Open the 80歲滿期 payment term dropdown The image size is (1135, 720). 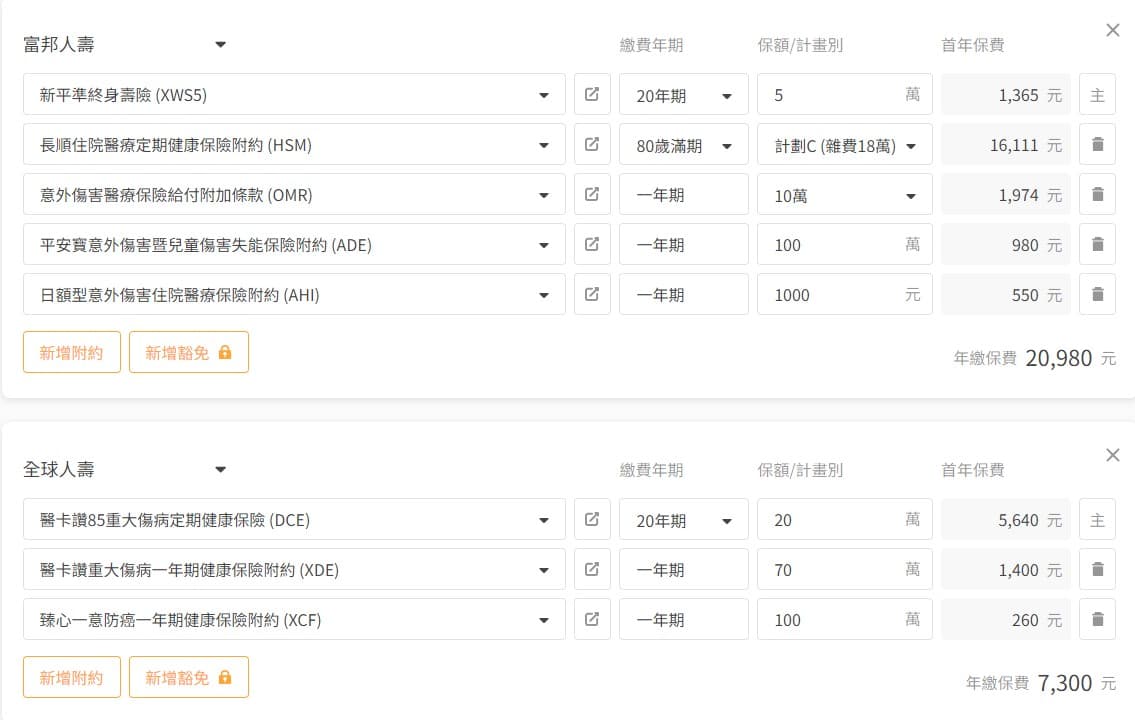coord(684,145)
